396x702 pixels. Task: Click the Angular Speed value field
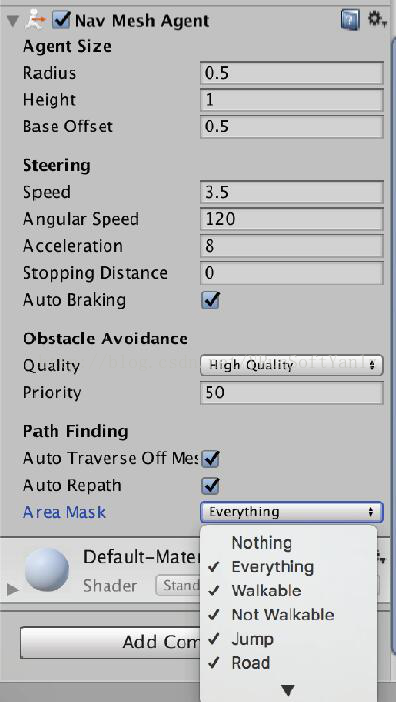pyautogui.click(x=292, y=219)
